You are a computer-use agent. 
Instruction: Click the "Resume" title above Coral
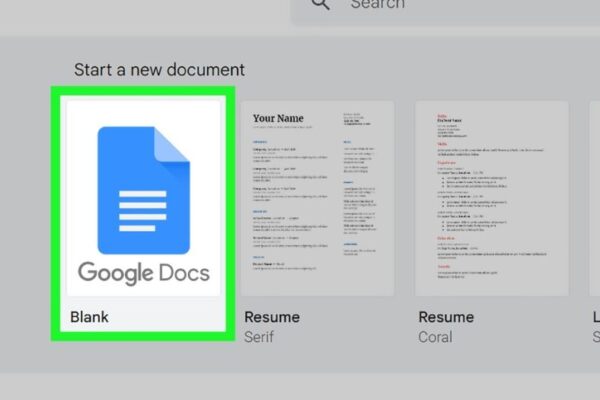(445, 317)
